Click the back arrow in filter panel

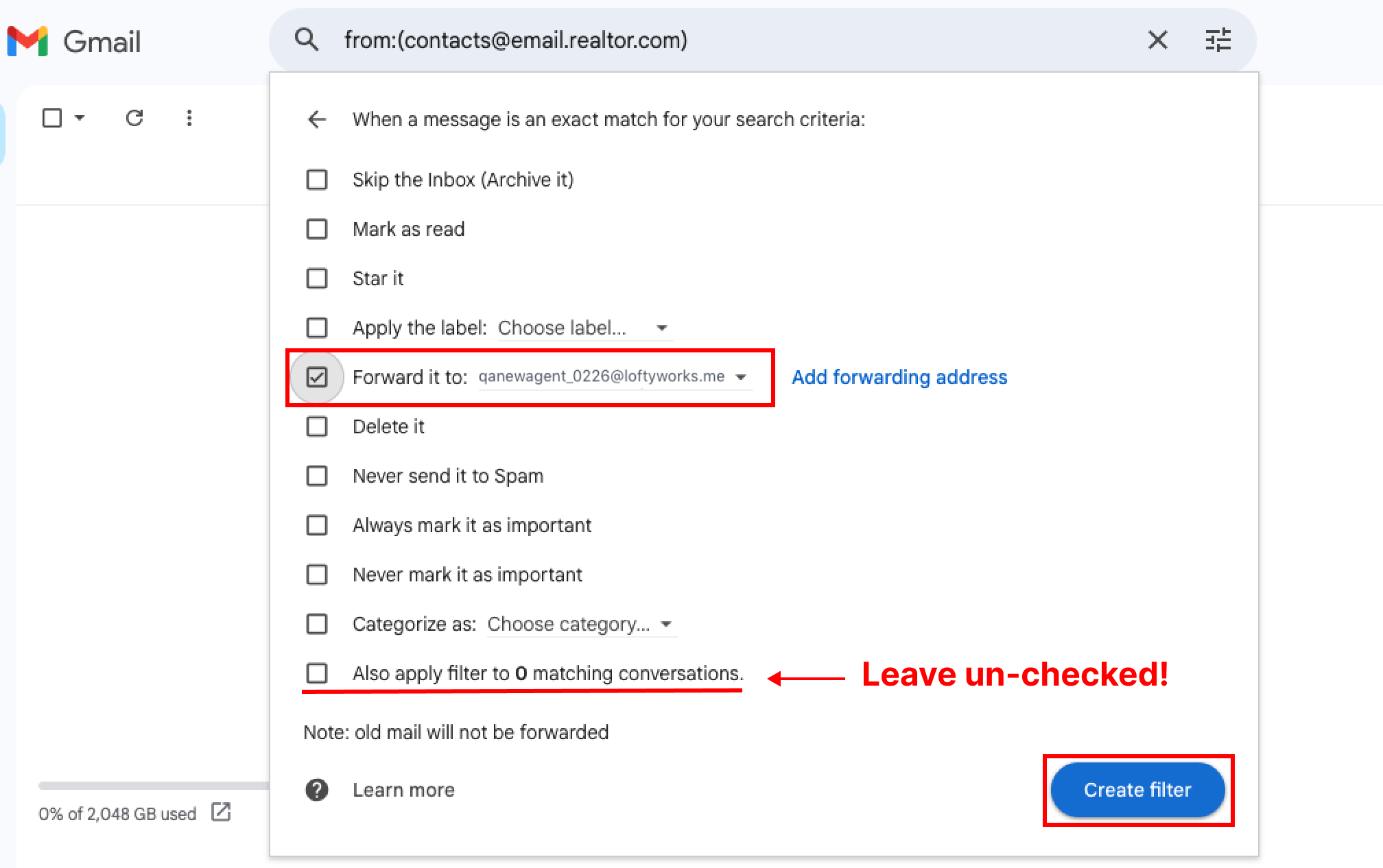317,119
